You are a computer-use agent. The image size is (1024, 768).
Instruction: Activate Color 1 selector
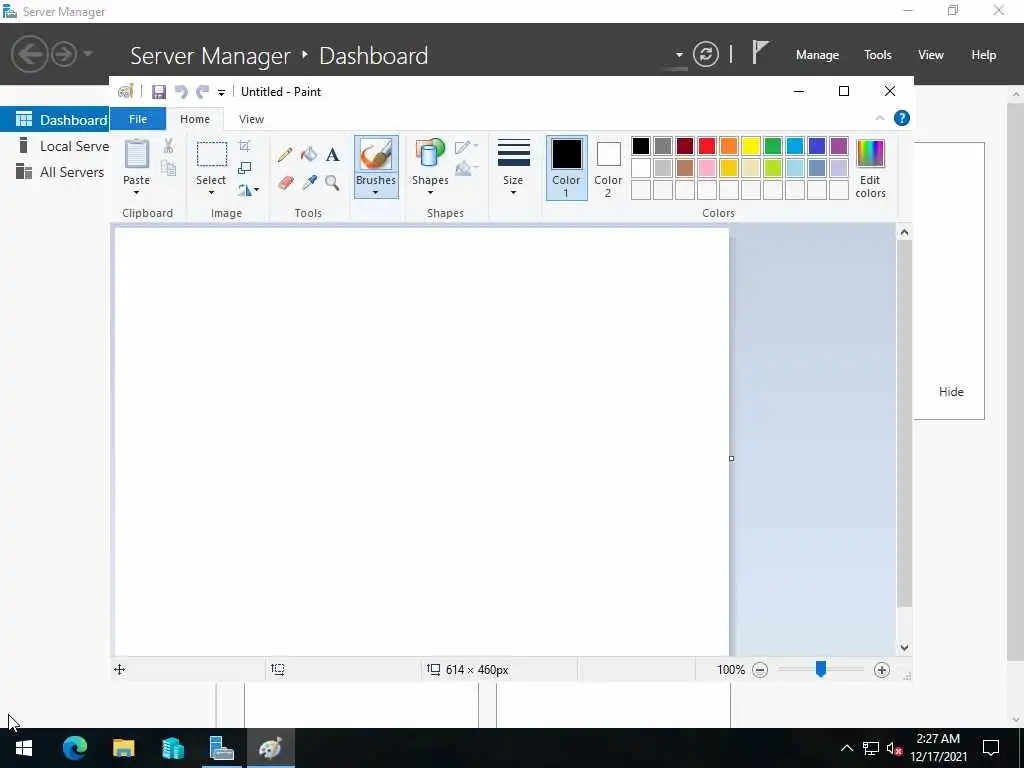tap(566, 168)
